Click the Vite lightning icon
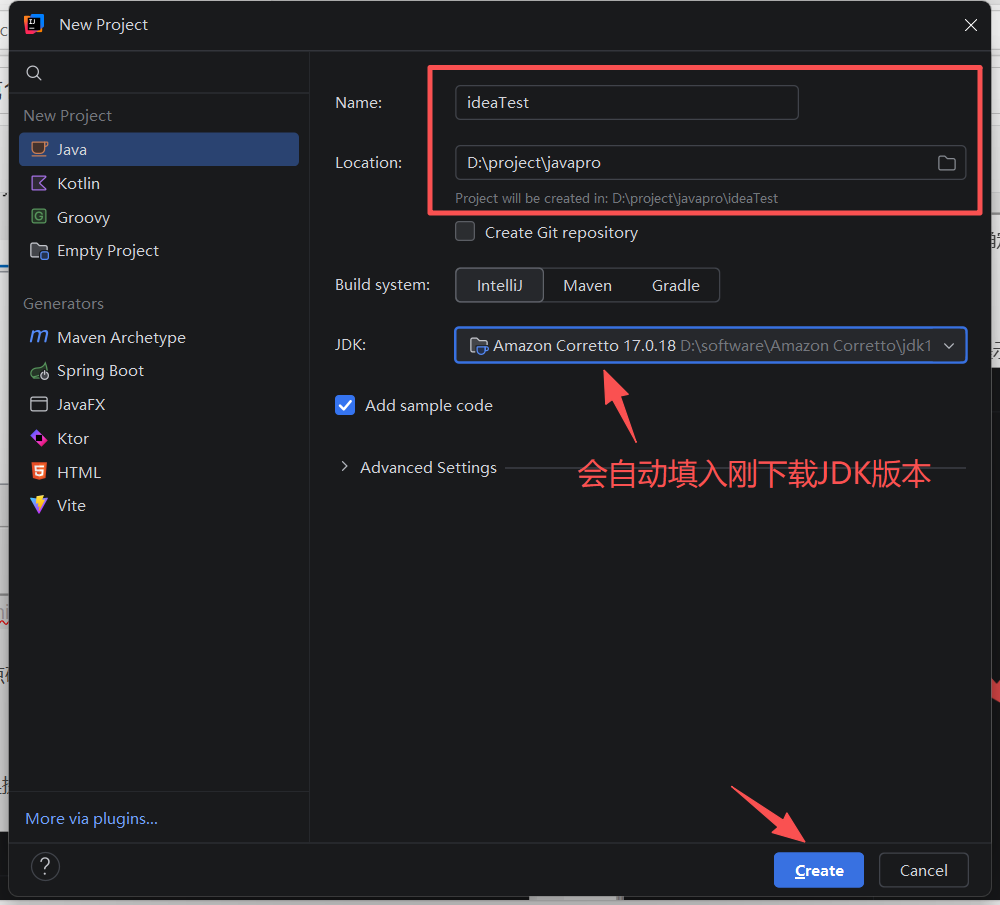 pyautogui.click(x=39, y=504)
